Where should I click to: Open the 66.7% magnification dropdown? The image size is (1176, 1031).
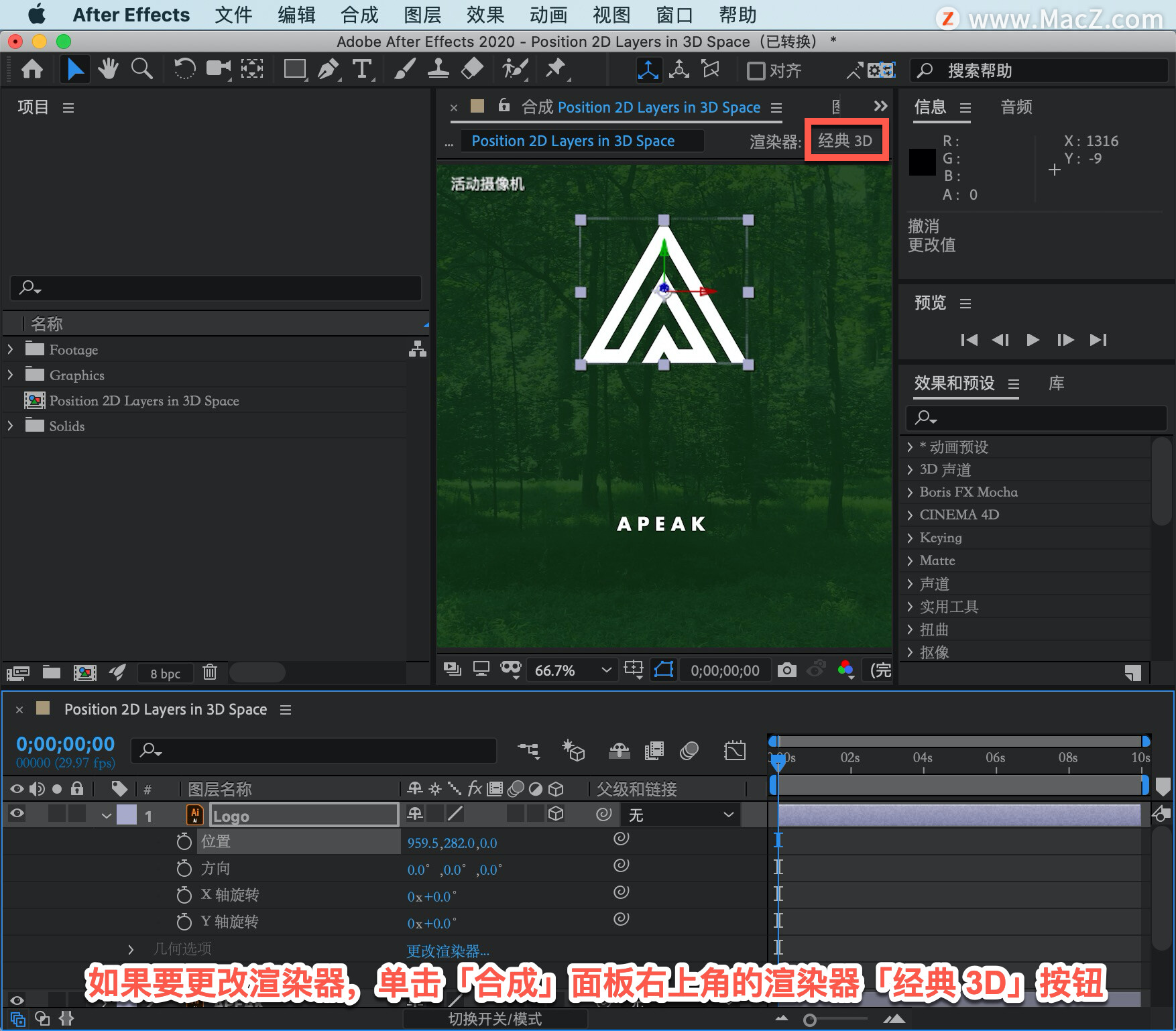click(x=573, y=670)
